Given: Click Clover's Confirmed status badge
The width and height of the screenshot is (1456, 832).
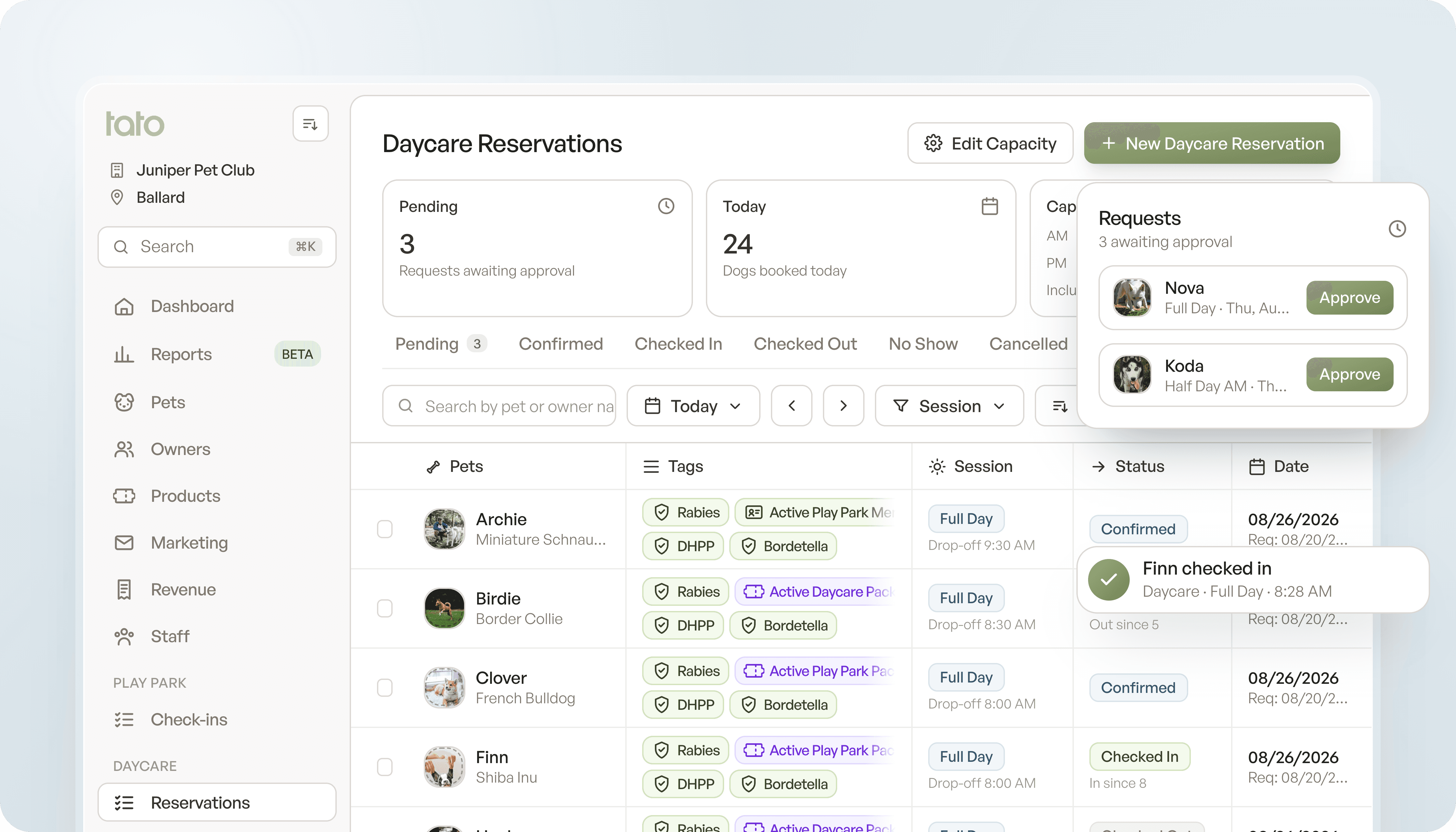Looking at the screenshot, I should tap(1138, 688).
